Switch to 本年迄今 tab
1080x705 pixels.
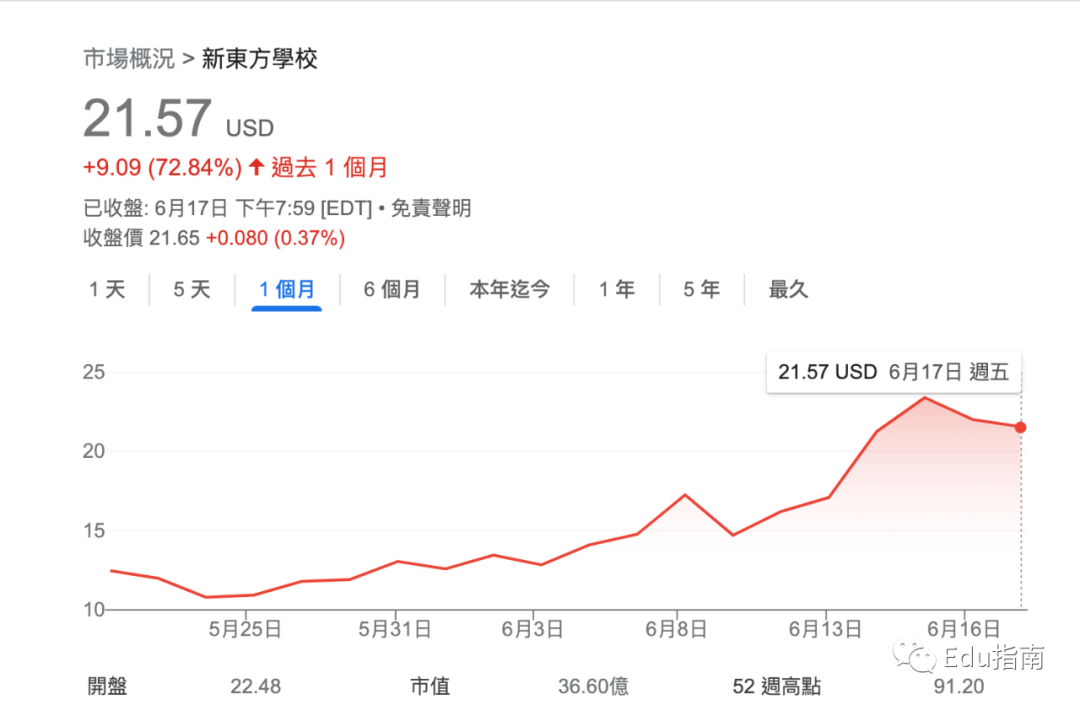point(510,289)
